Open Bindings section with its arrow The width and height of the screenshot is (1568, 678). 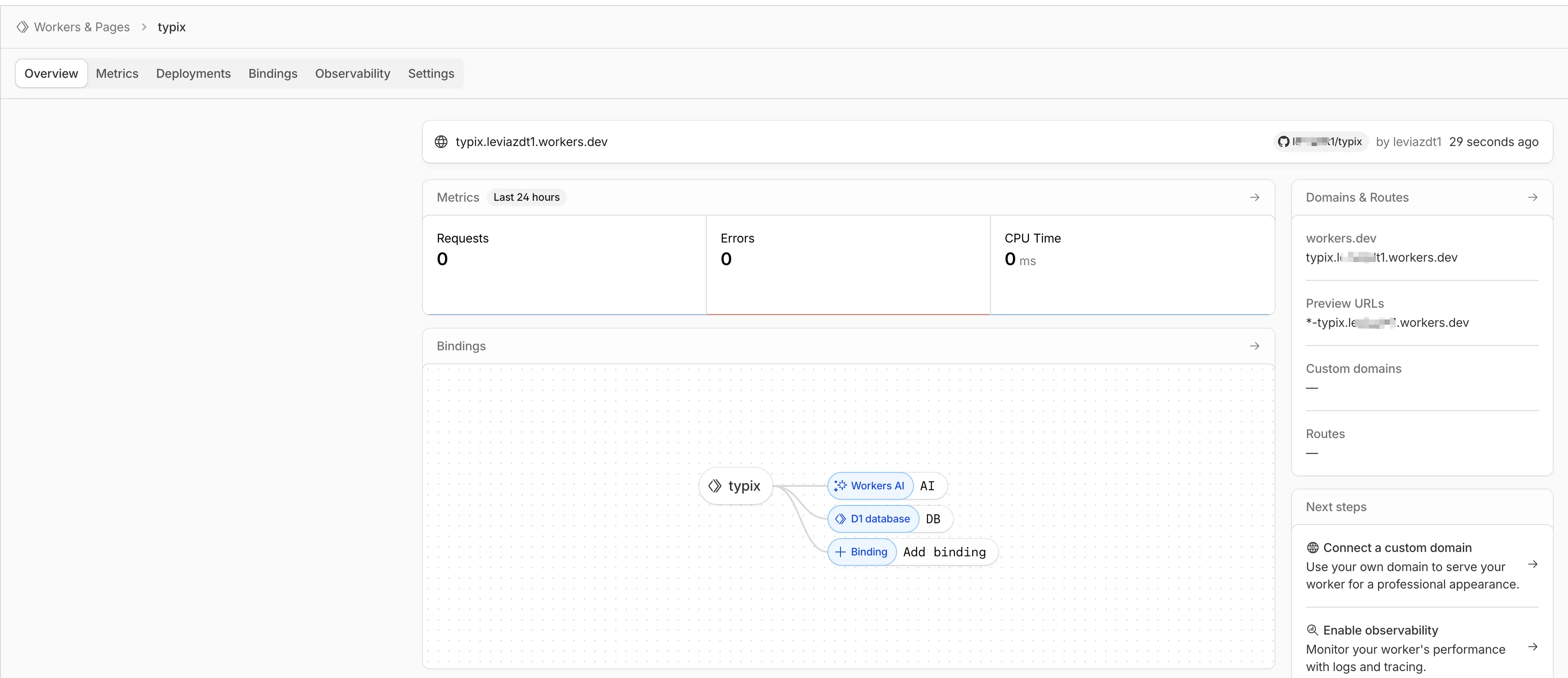pyautogui.click(x=1255, y=346)
